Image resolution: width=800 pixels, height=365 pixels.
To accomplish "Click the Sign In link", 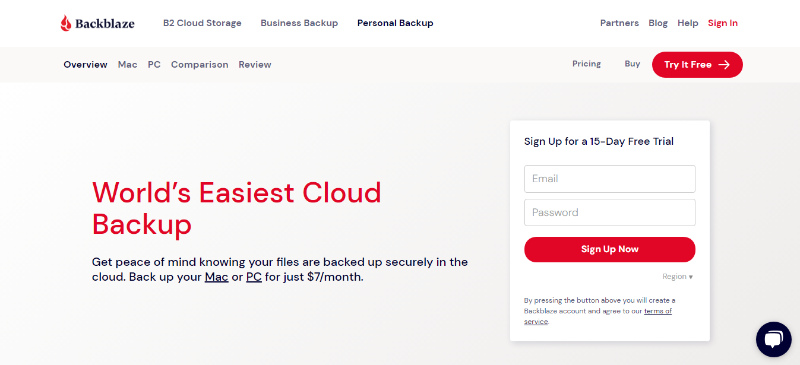I will (722, 23).
